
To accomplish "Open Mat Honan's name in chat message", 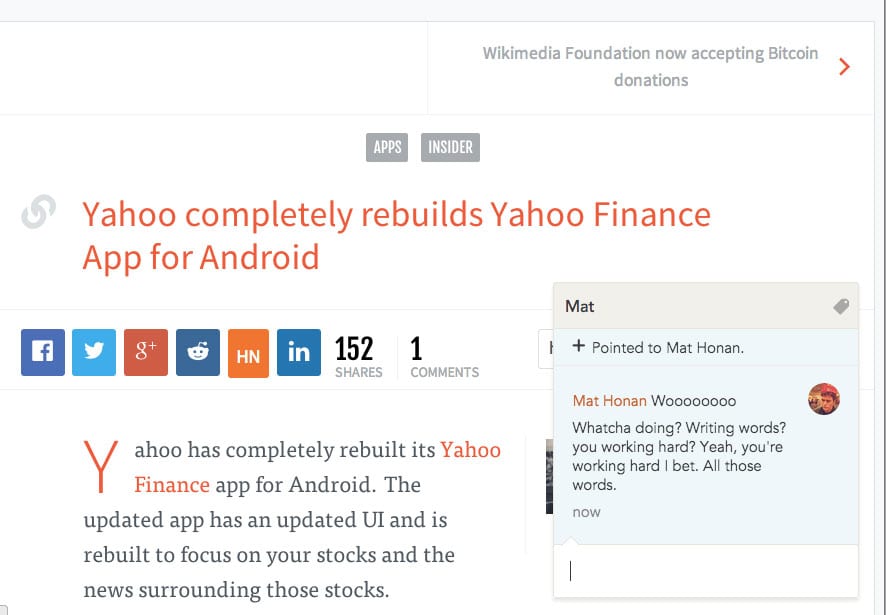I will (x=609, y=401).
